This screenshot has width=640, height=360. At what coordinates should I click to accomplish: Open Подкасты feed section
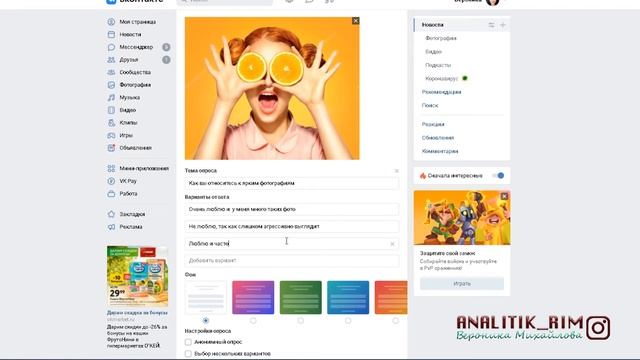[x=438, y=65]
